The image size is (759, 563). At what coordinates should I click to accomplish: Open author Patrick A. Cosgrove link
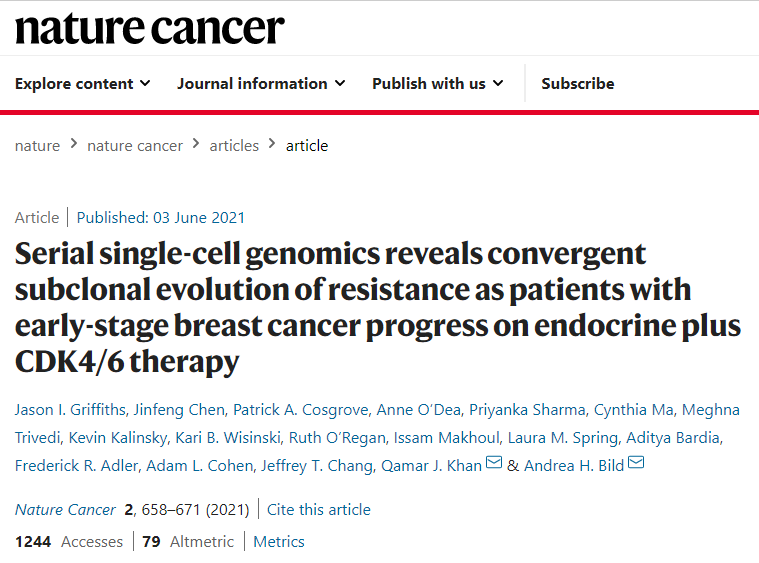click(x=301, y=410)
